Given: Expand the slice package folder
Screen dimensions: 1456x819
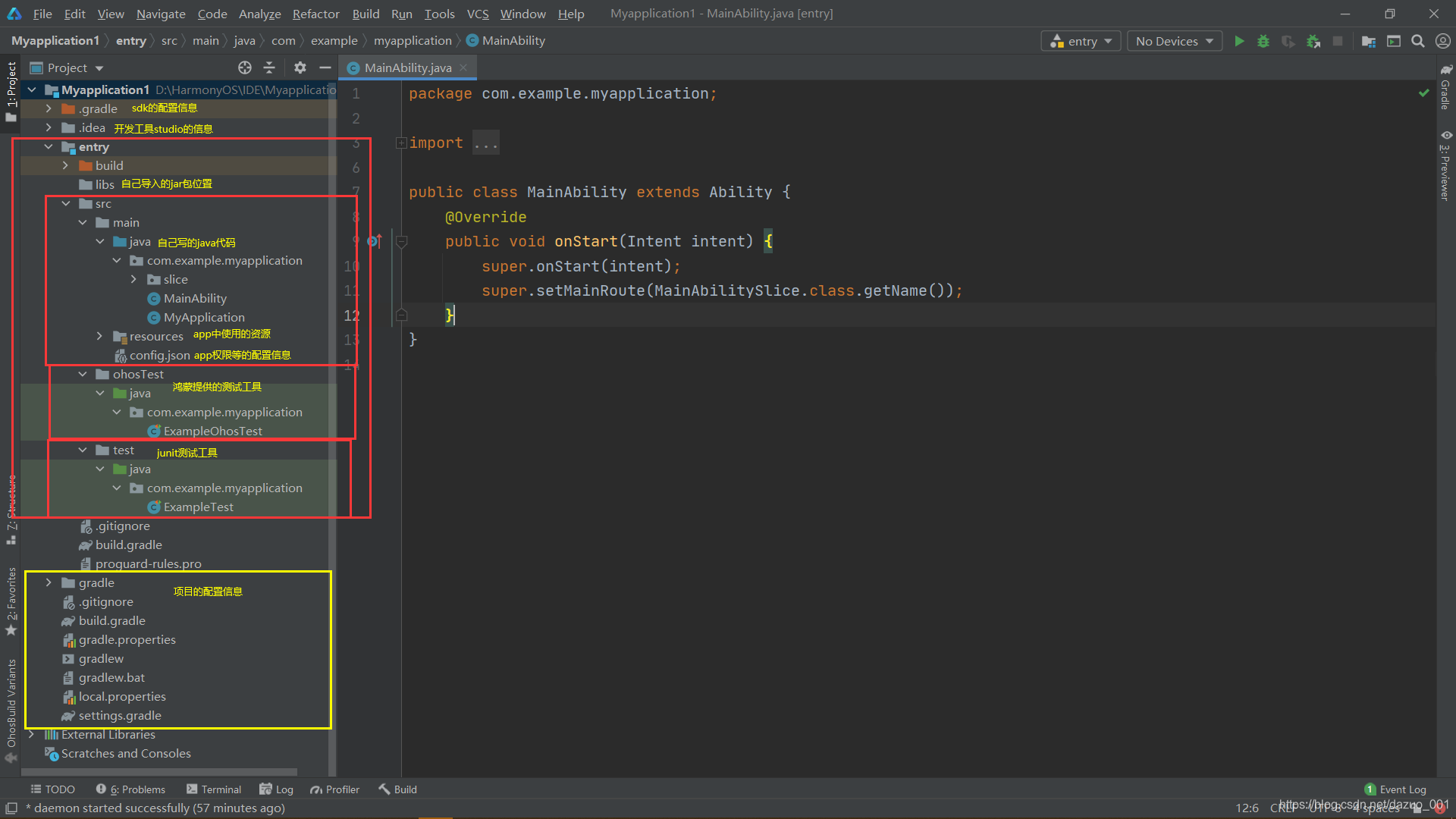Looking at the screenshot, I should (x=133, y=279).
